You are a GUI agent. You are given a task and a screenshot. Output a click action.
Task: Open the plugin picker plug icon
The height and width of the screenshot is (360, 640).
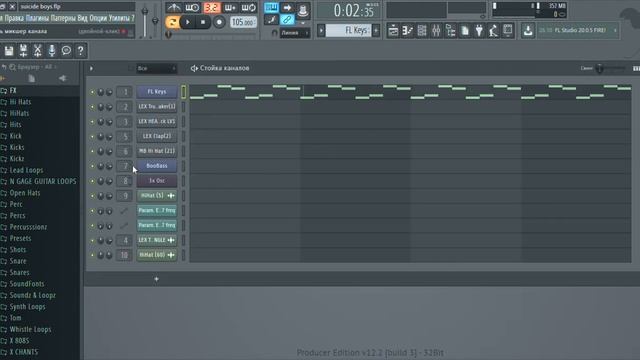479,30
